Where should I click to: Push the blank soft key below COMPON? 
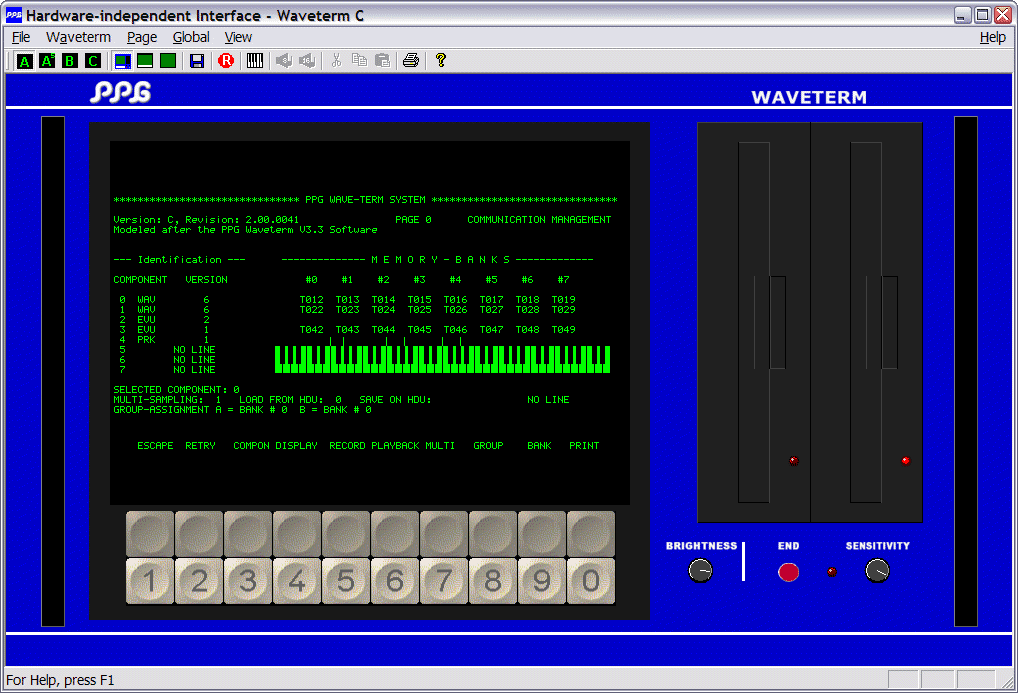(x=248, y=534)
